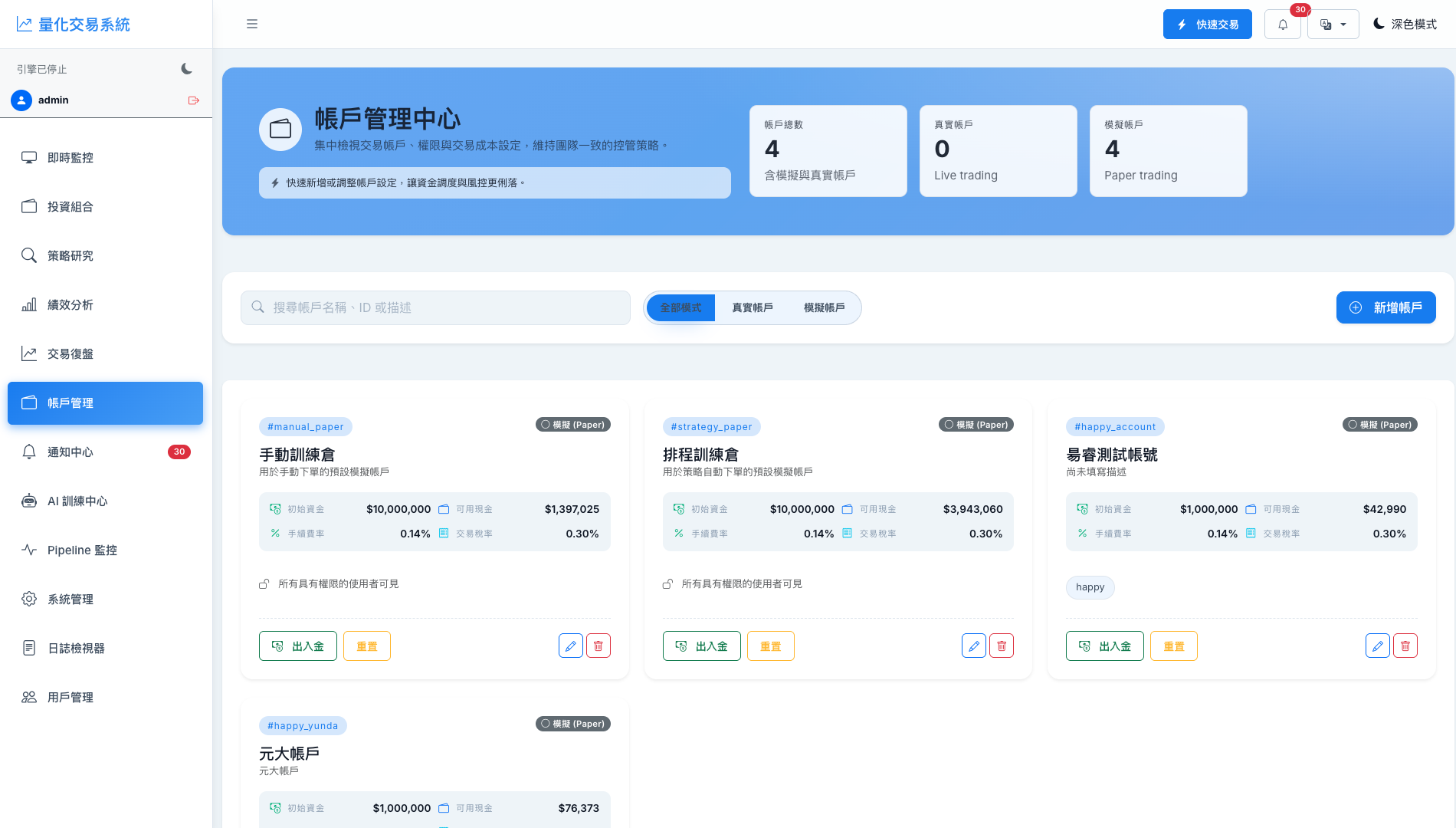Click delete trash on 易睿測試帳號 card

pyautogui.click(x=1405, y=646)
